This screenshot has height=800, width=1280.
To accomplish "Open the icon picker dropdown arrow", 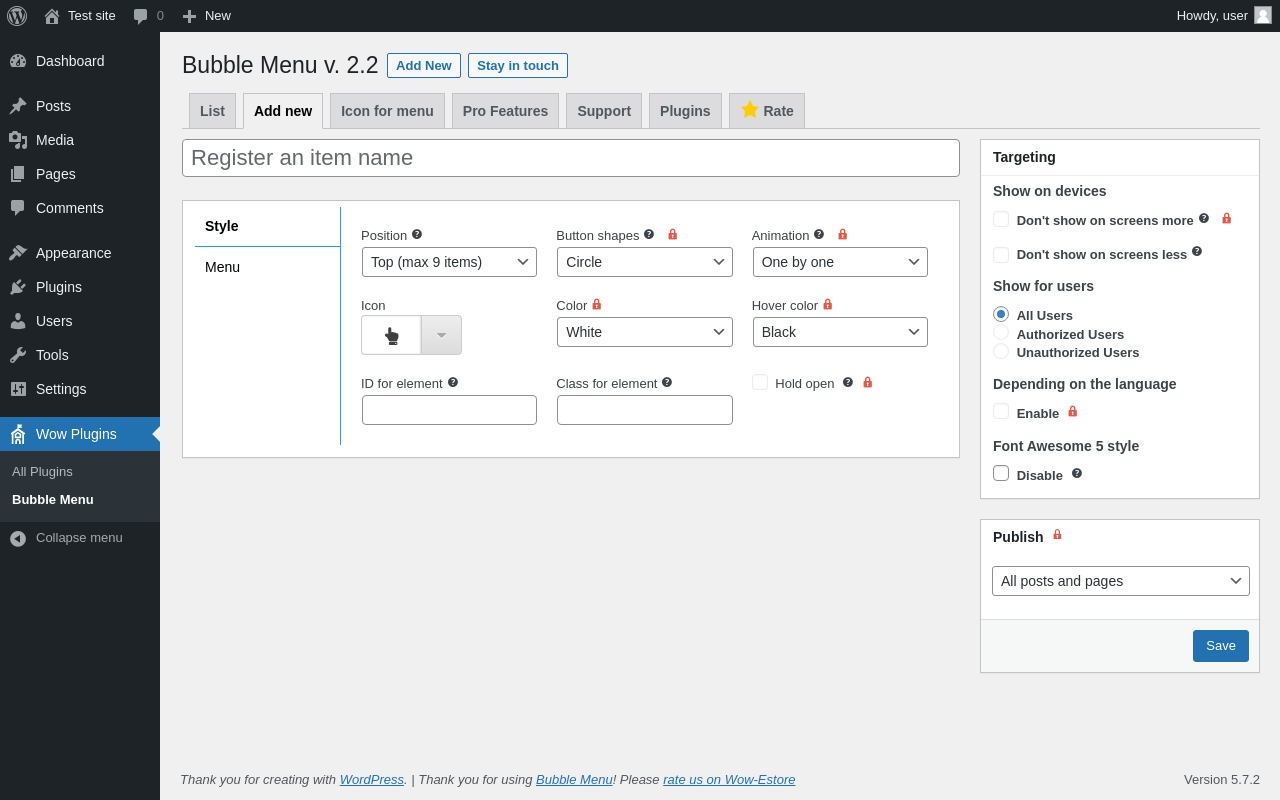I will (441, 335).
